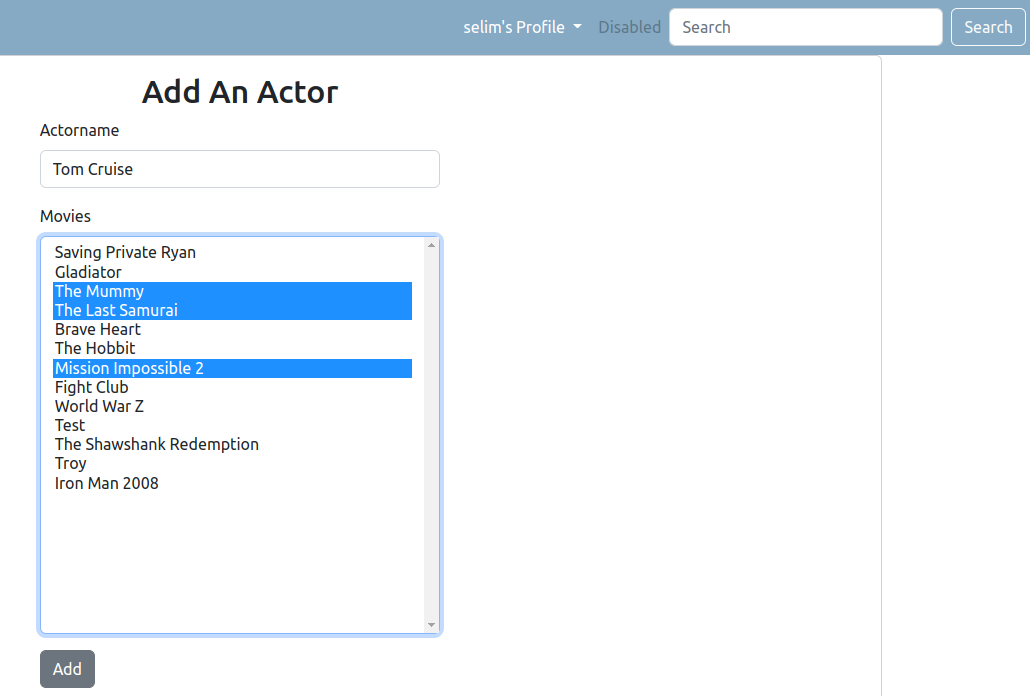Pick The Hobbit in movies list
This screenshot has width=1030, height=696.
click(233, 349)
